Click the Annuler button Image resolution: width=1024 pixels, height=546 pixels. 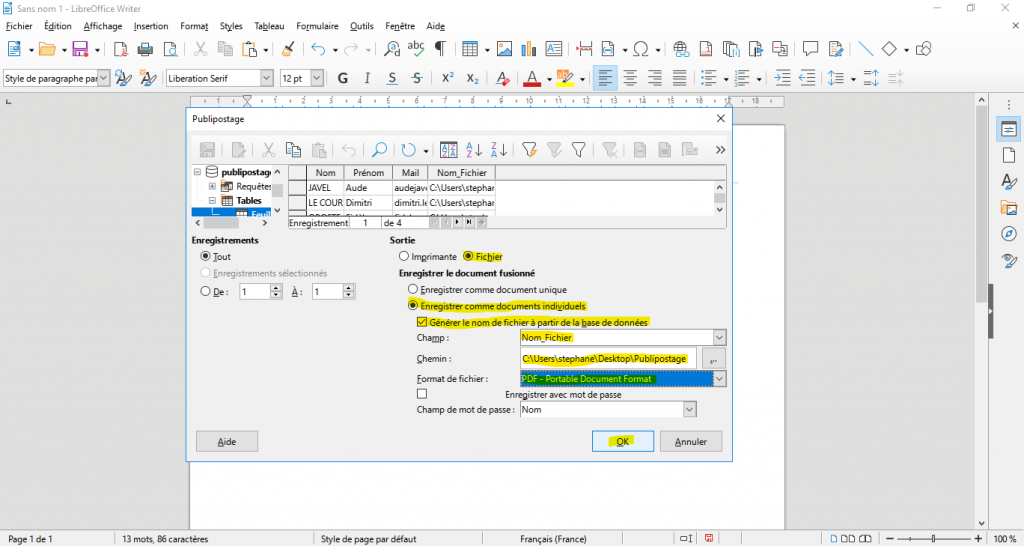(691, 442)
